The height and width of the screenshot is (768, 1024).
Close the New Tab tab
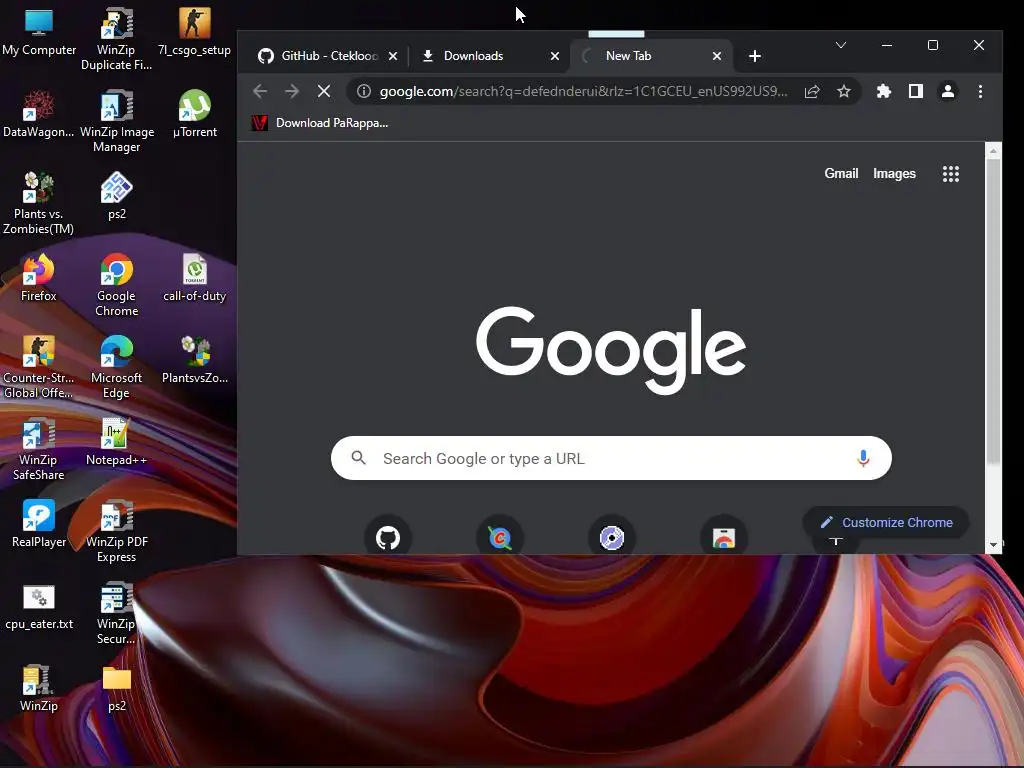click(716, 56)
